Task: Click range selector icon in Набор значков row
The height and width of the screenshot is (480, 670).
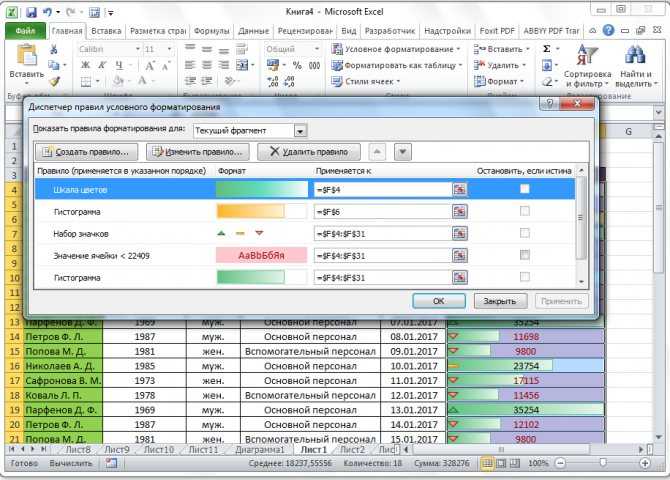Action: pyautogui.click(x=460, y=233)
